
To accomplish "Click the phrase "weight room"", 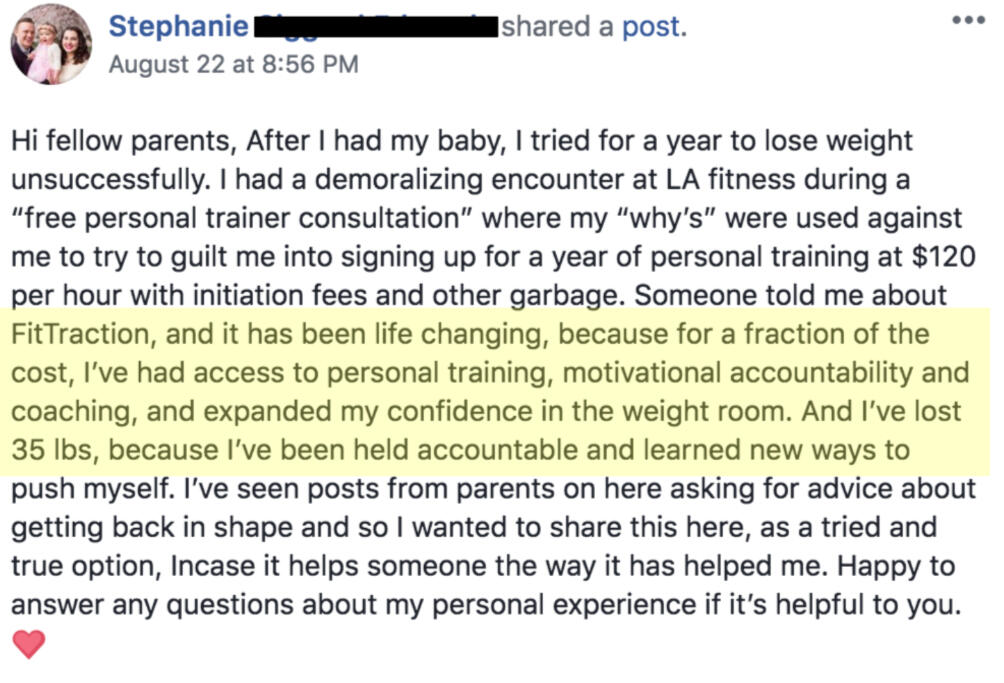I will (x=700, y=412).
